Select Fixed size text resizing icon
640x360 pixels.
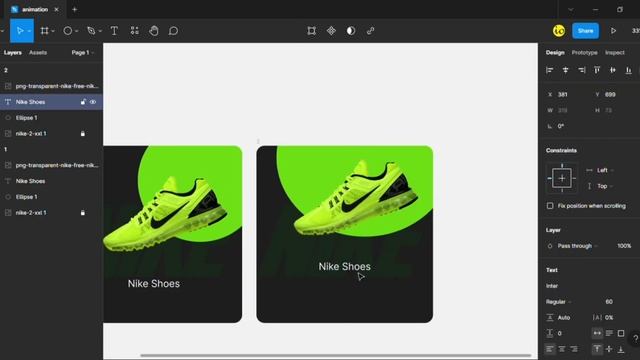point(621,333)
